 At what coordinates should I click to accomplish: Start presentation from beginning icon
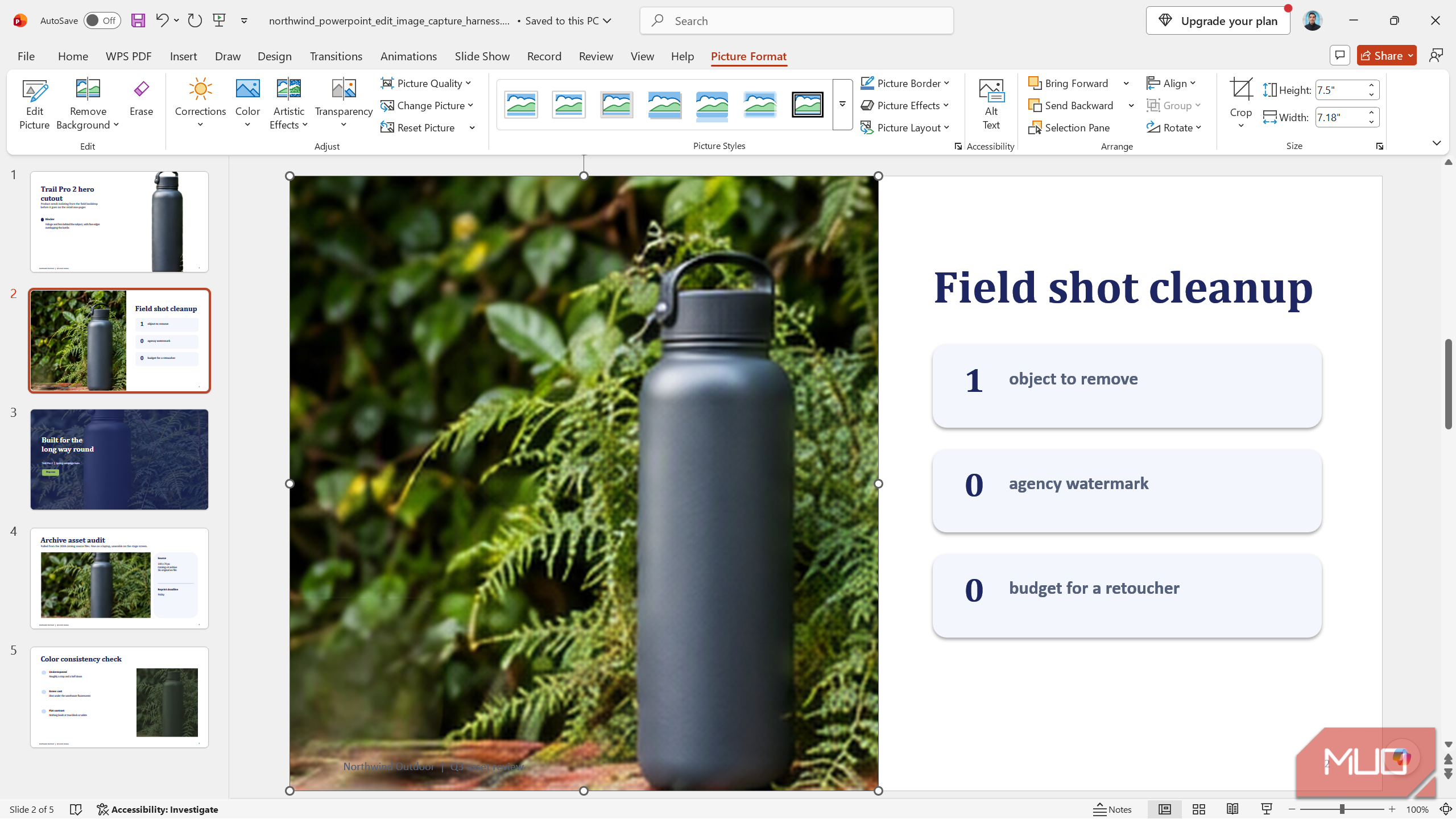219,20
